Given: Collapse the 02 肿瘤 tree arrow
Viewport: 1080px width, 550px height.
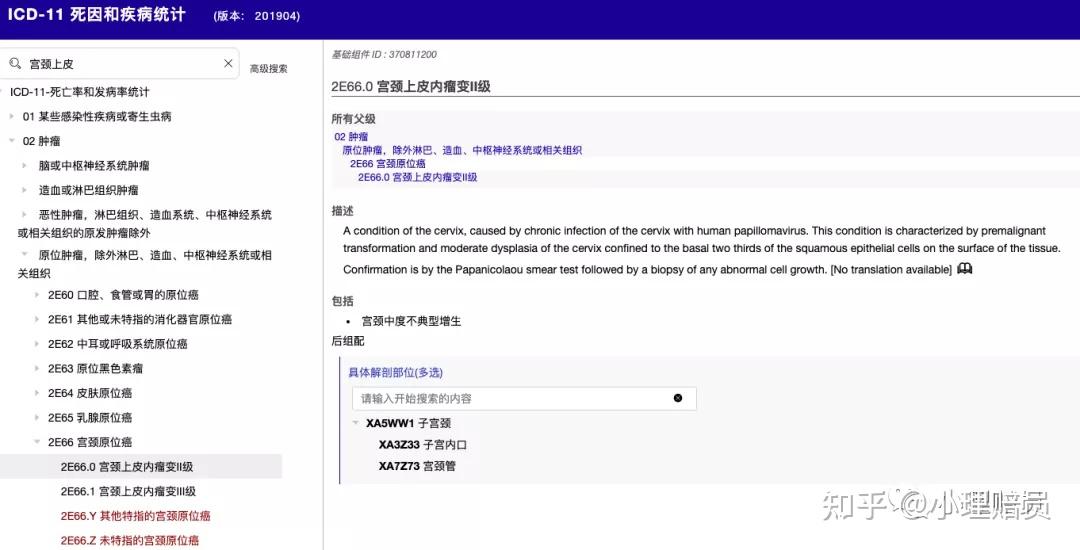Looking at the screenshot, I should (x=11, y=140).
